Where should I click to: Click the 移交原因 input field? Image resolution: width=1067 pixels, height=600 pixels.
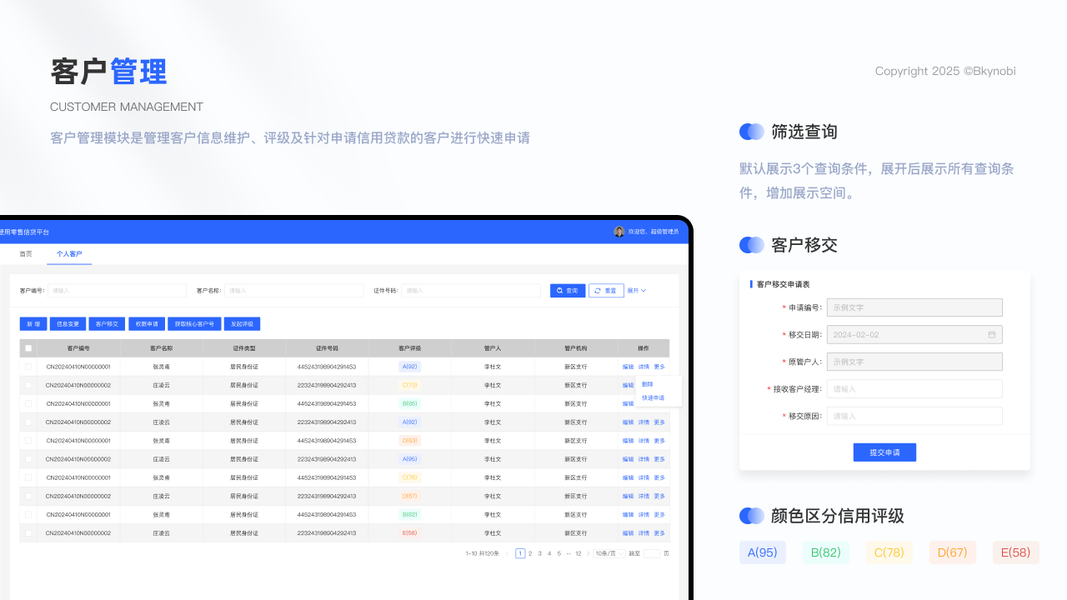point(915,416)
